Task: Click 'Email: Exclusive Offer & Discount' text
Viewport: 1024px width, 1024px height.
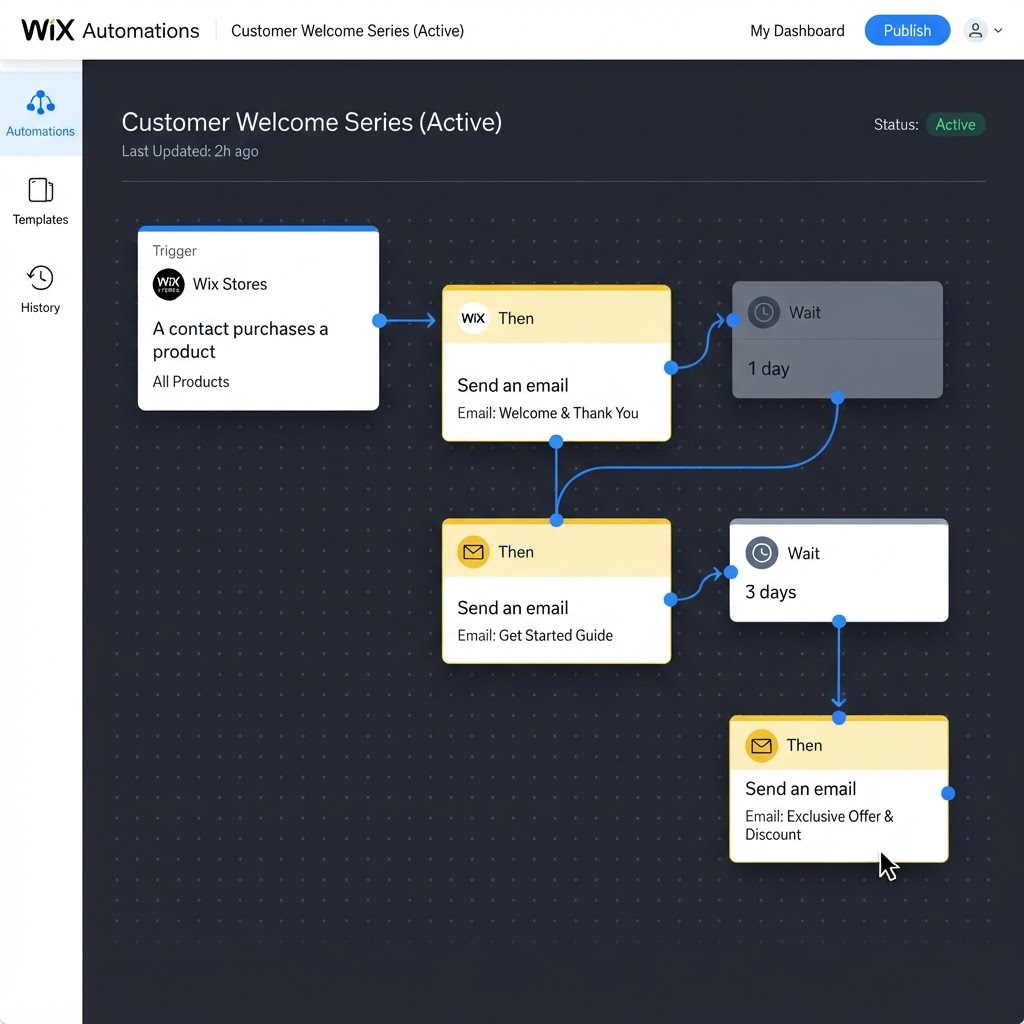Action: pos(819,825)
